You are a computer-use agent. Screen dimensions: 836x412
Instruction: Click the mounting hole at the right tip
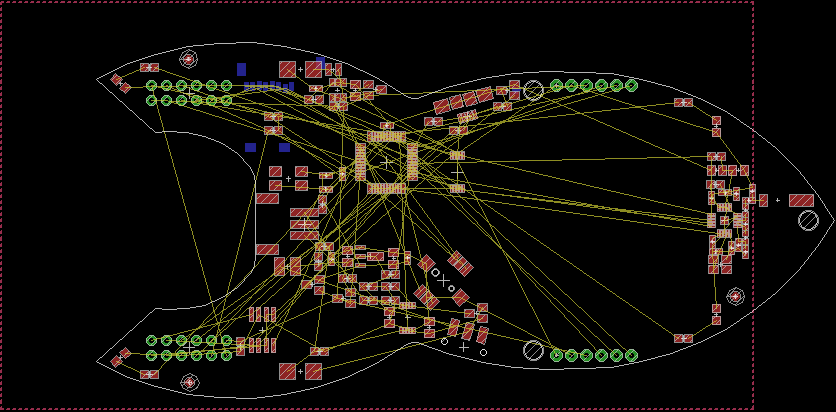(x=808, y=220)
